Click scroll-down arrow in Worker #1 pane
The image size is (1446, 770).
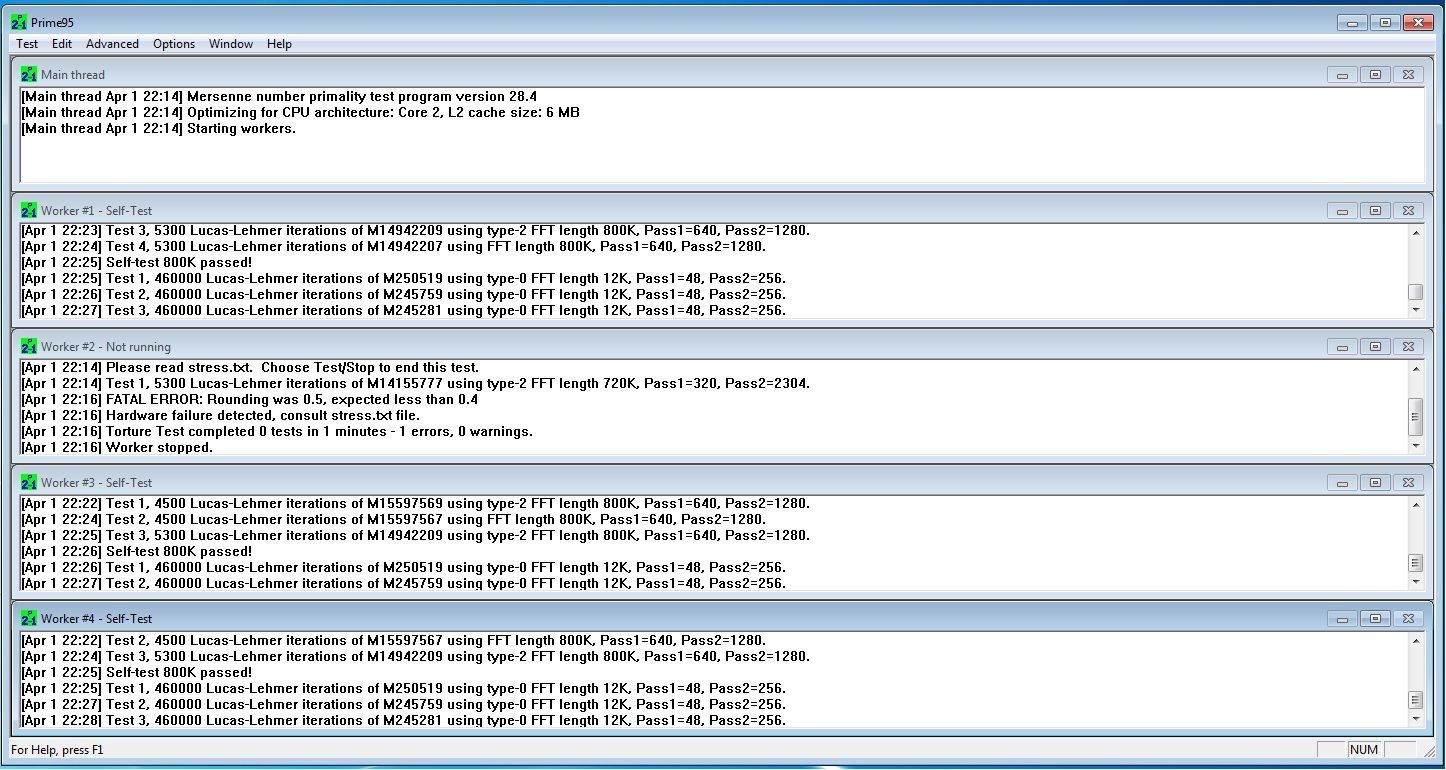click(x=1415, y=310)
